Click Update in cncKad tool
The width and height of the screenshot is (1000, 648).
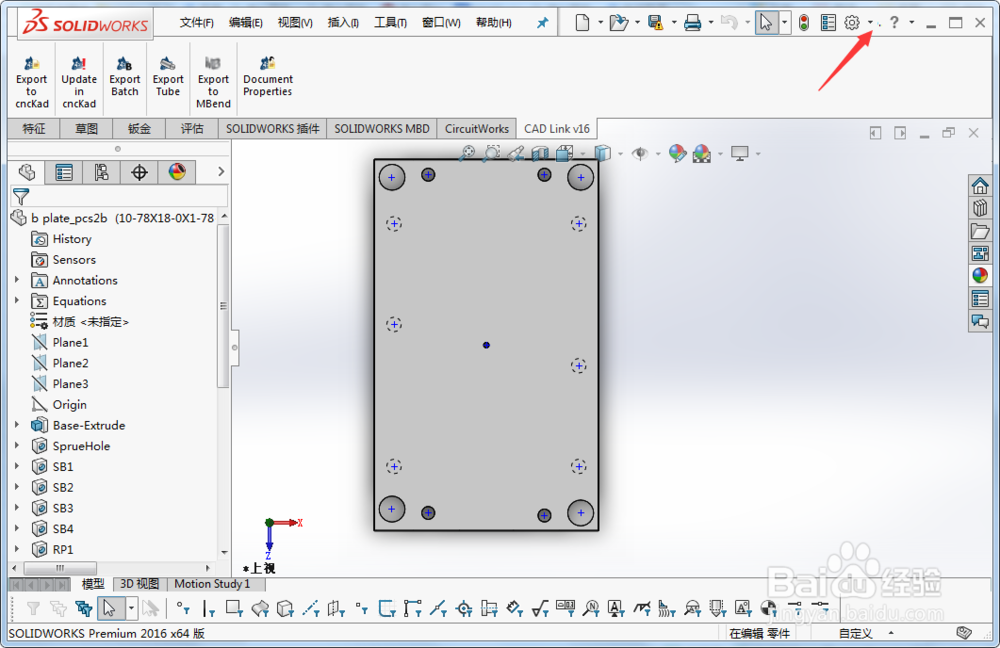(79, 82)
